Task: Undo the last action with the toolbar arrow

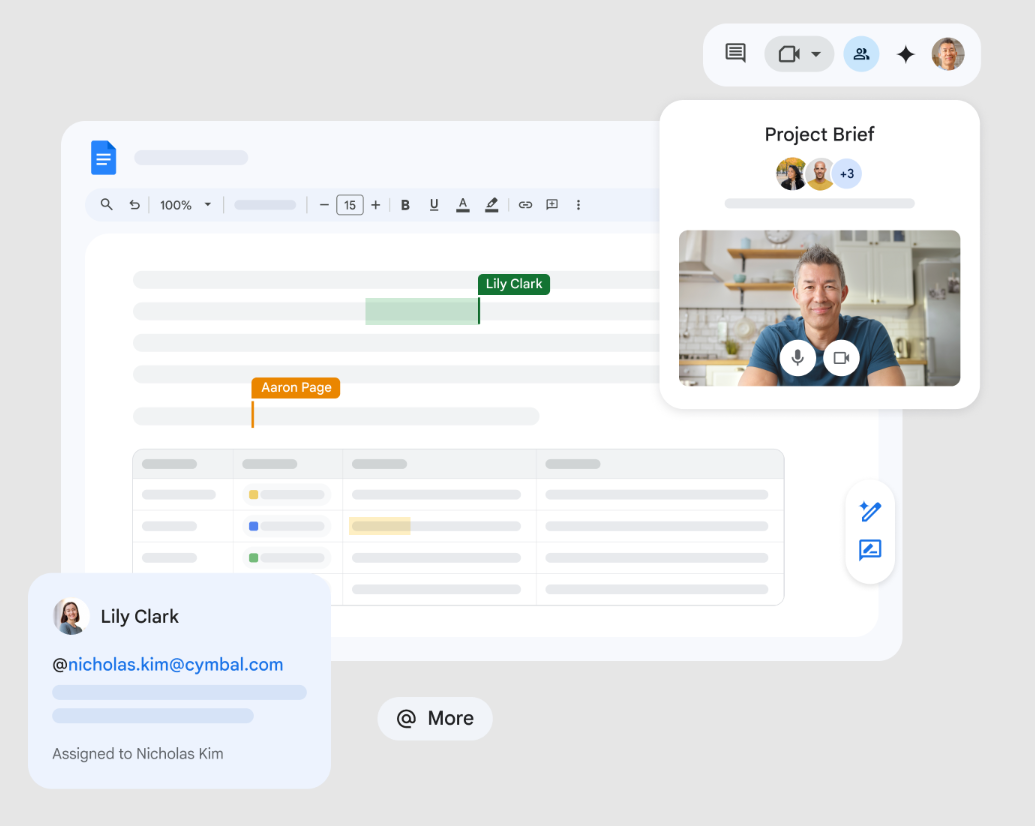Action: click(134, 205)
